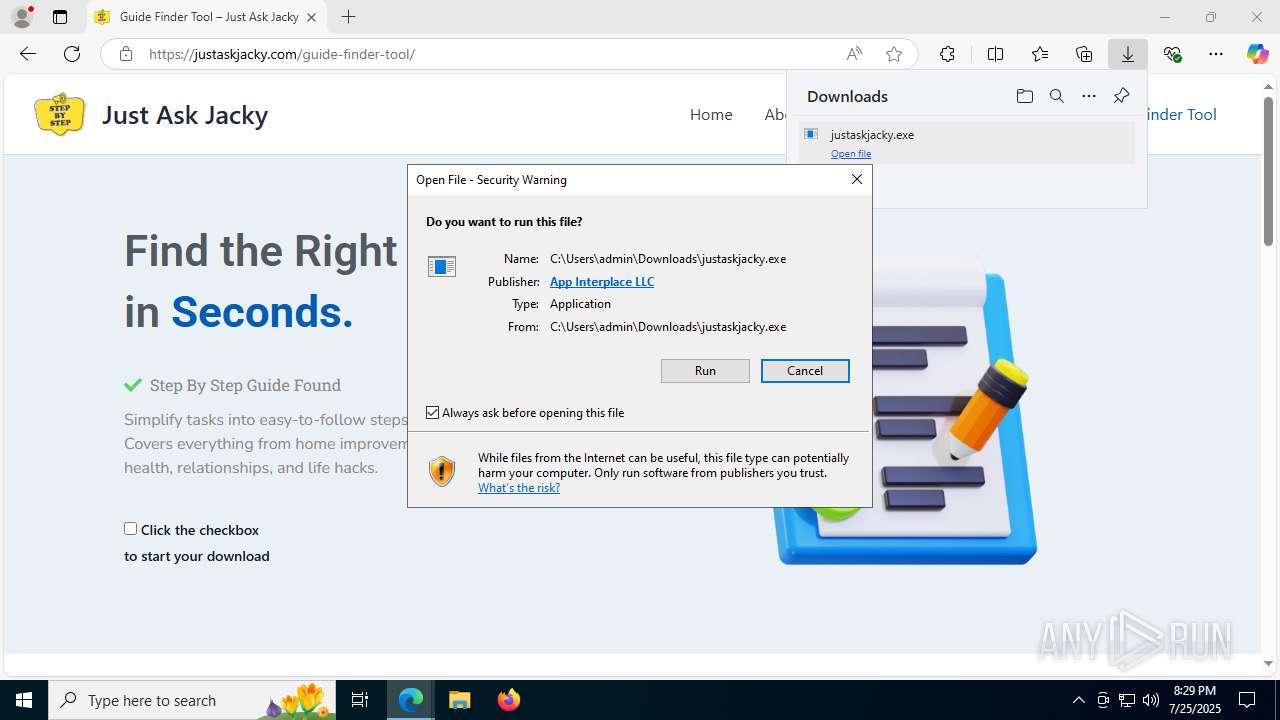The width and height of the screenshot is (1280, 720).
Task: Open the volume tray icon
Action: point(1151,700)
